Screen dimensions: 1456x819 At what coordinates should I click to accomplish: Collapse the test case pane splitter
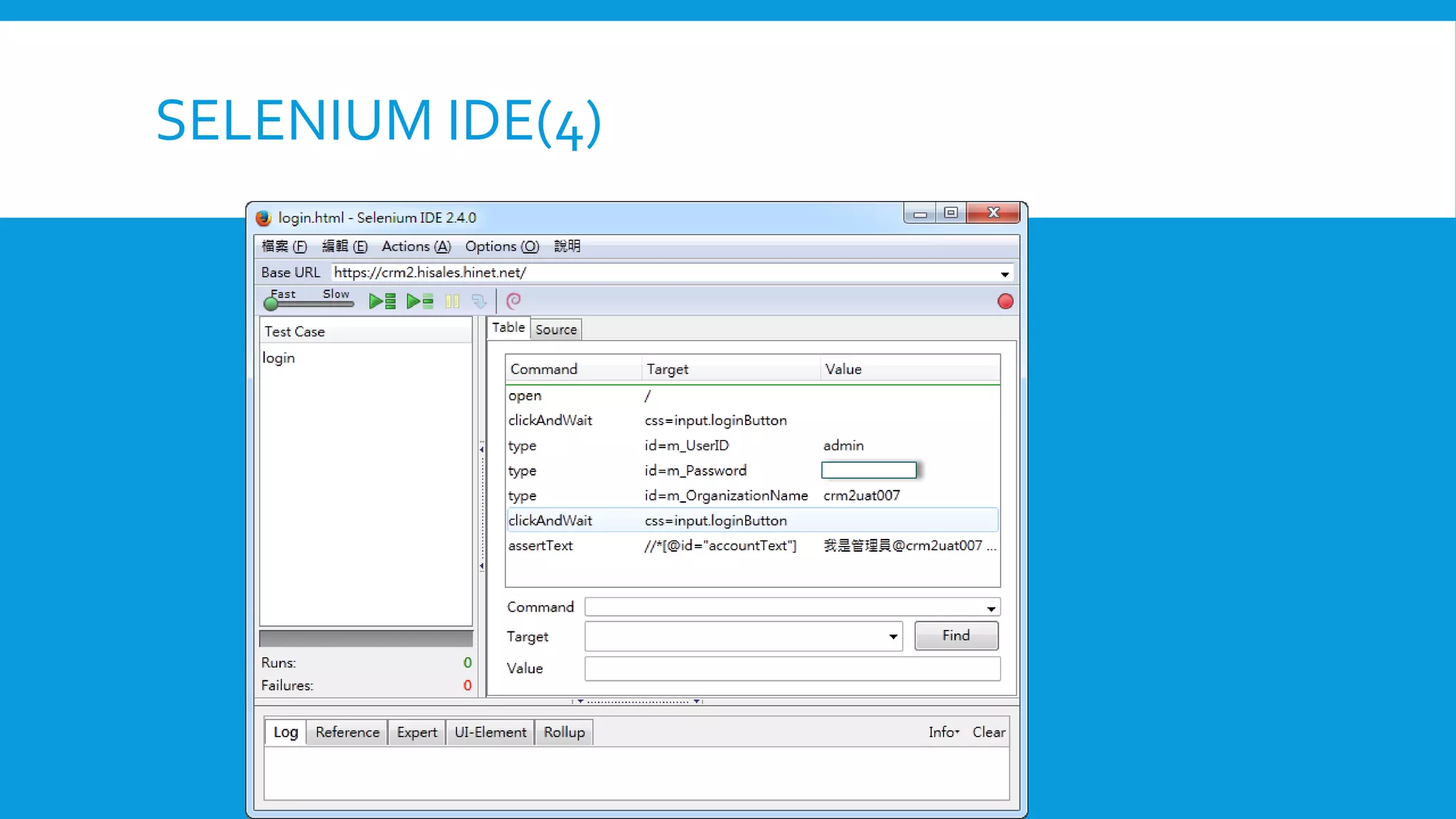click(482, 508)
